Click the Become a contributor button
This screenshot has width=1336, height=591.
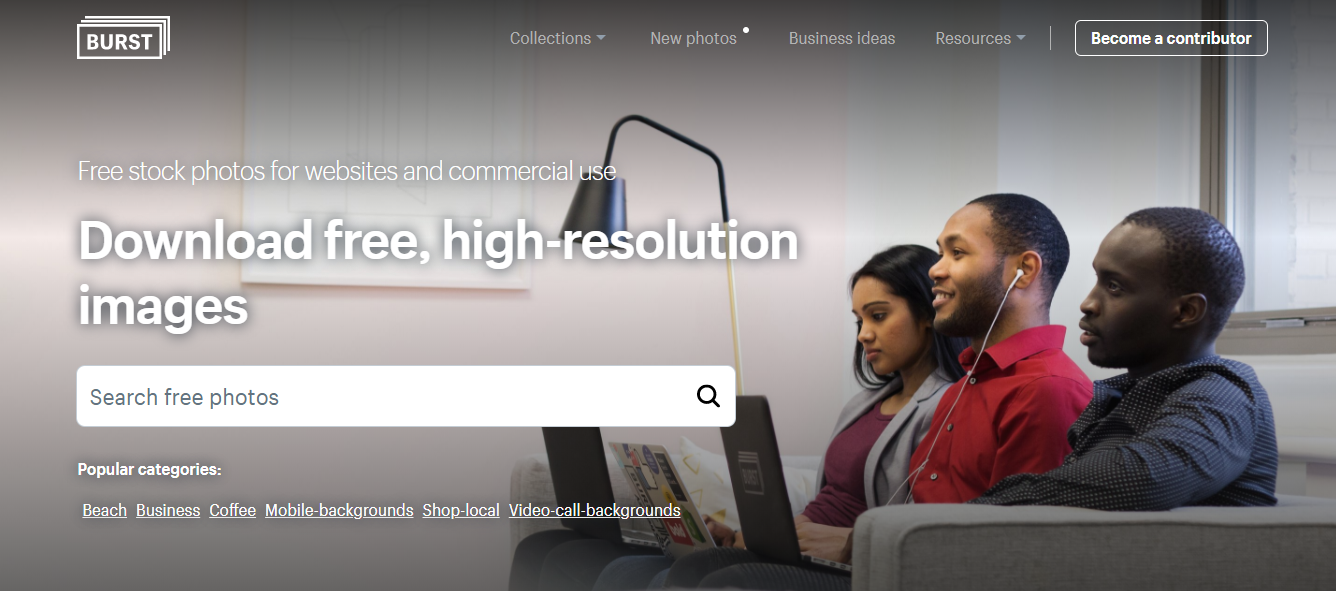(1171, 38)
